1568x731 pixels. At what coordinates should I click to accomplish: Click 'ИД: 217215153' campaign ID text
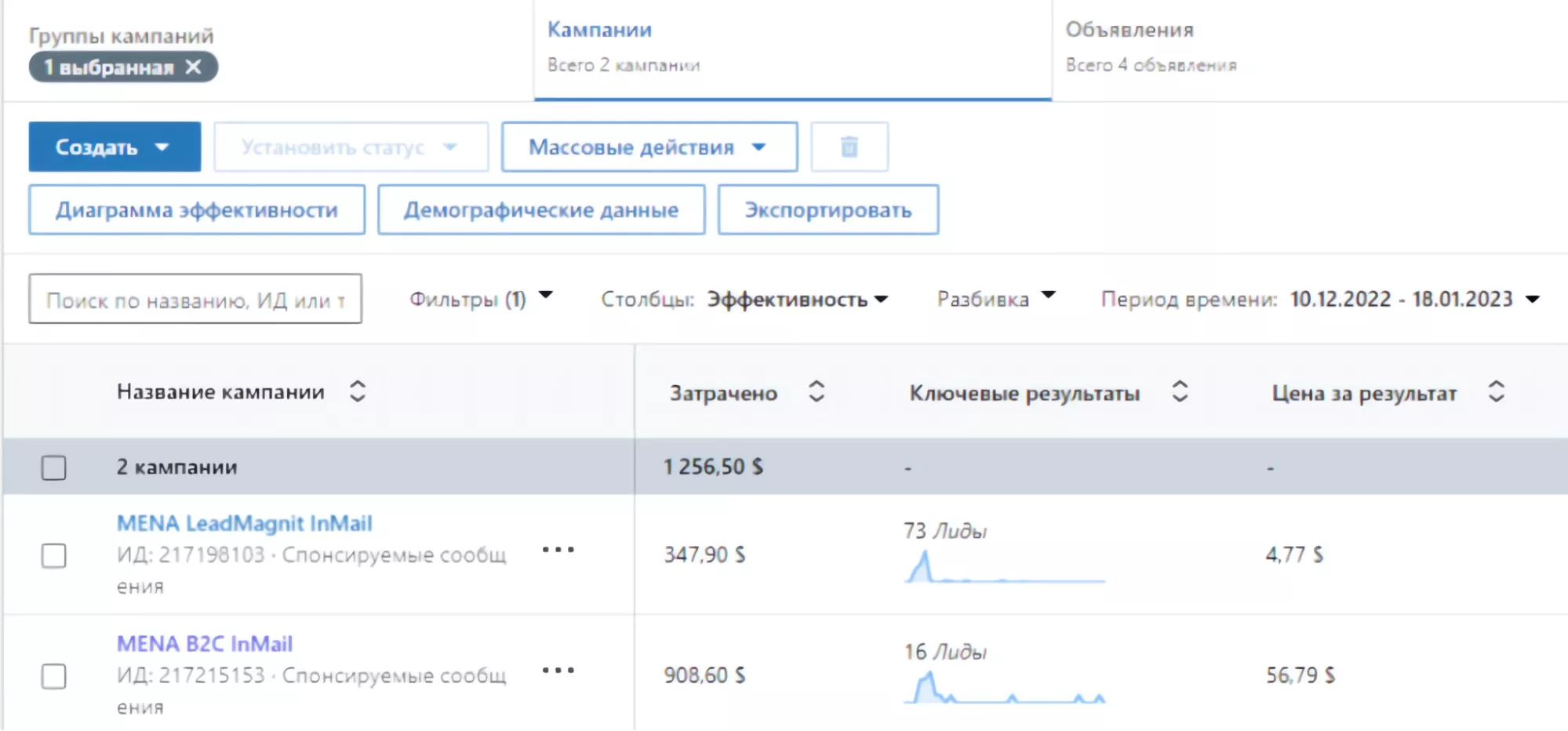(x=191, y=675)
